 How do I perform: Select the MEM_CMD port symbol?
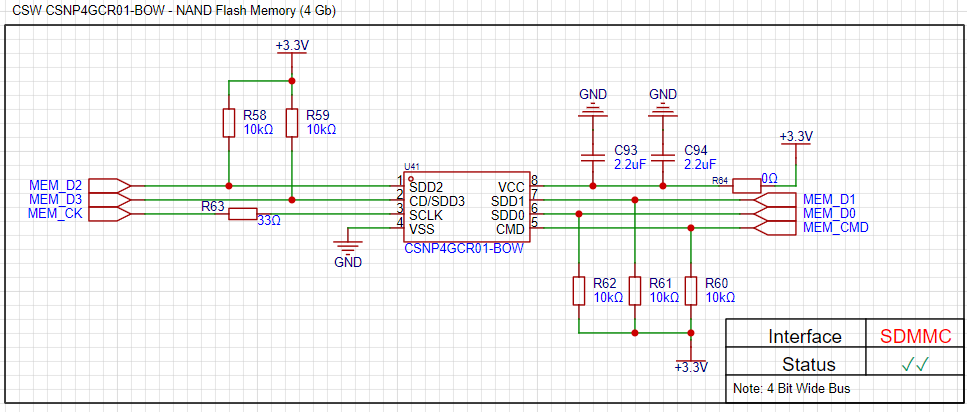click(x=775, y=228)
